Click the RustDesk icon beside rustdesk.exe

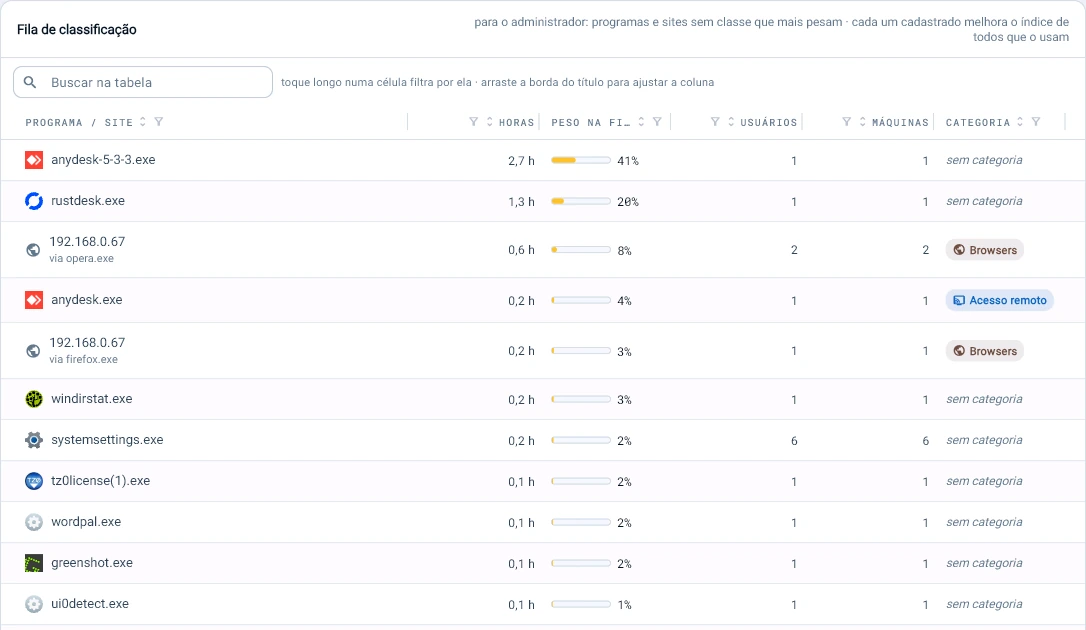pyautogui.click(x=33, y=201)
